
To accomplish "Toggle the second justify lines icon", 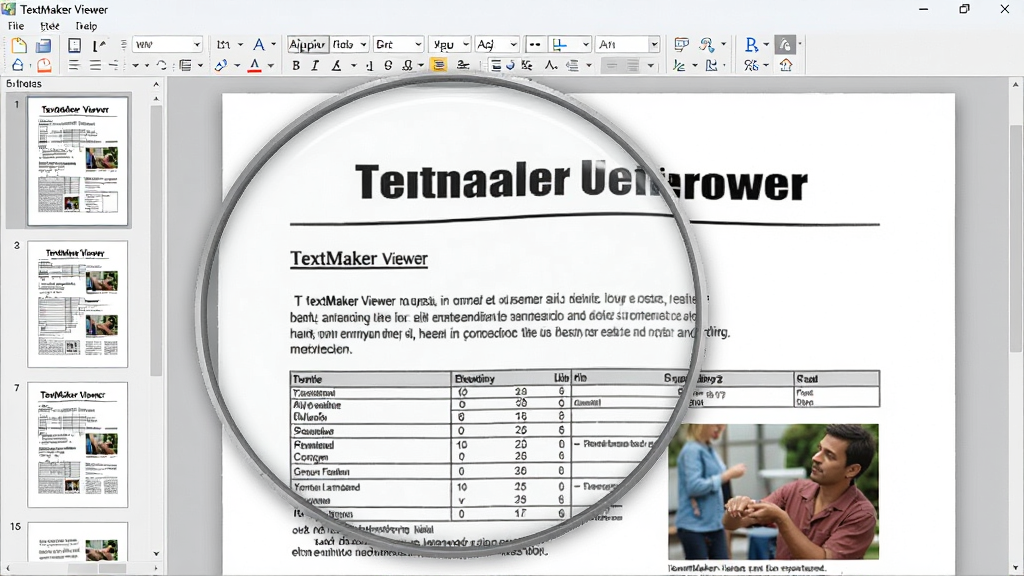I will [95, 65].
